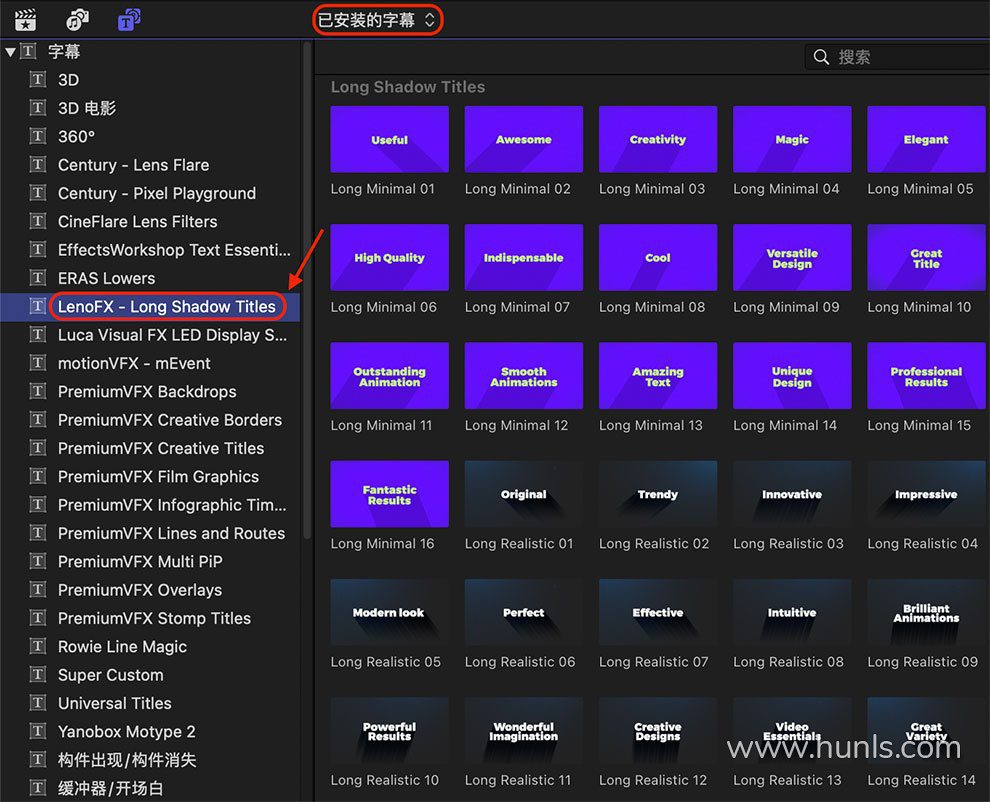Select the Long Realistic 01 'Original' thumbnail
990x802 pixels.
pos(523,494)
